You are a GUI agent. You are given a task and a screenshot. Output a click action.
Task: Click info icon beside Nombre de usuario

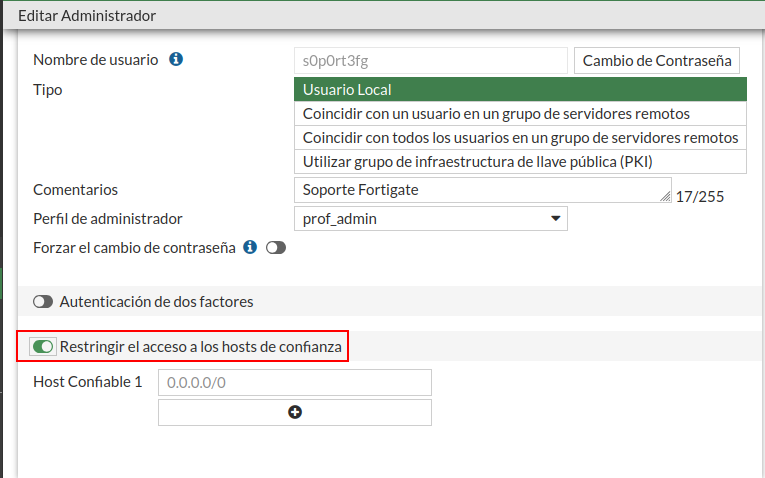point(176,60)
